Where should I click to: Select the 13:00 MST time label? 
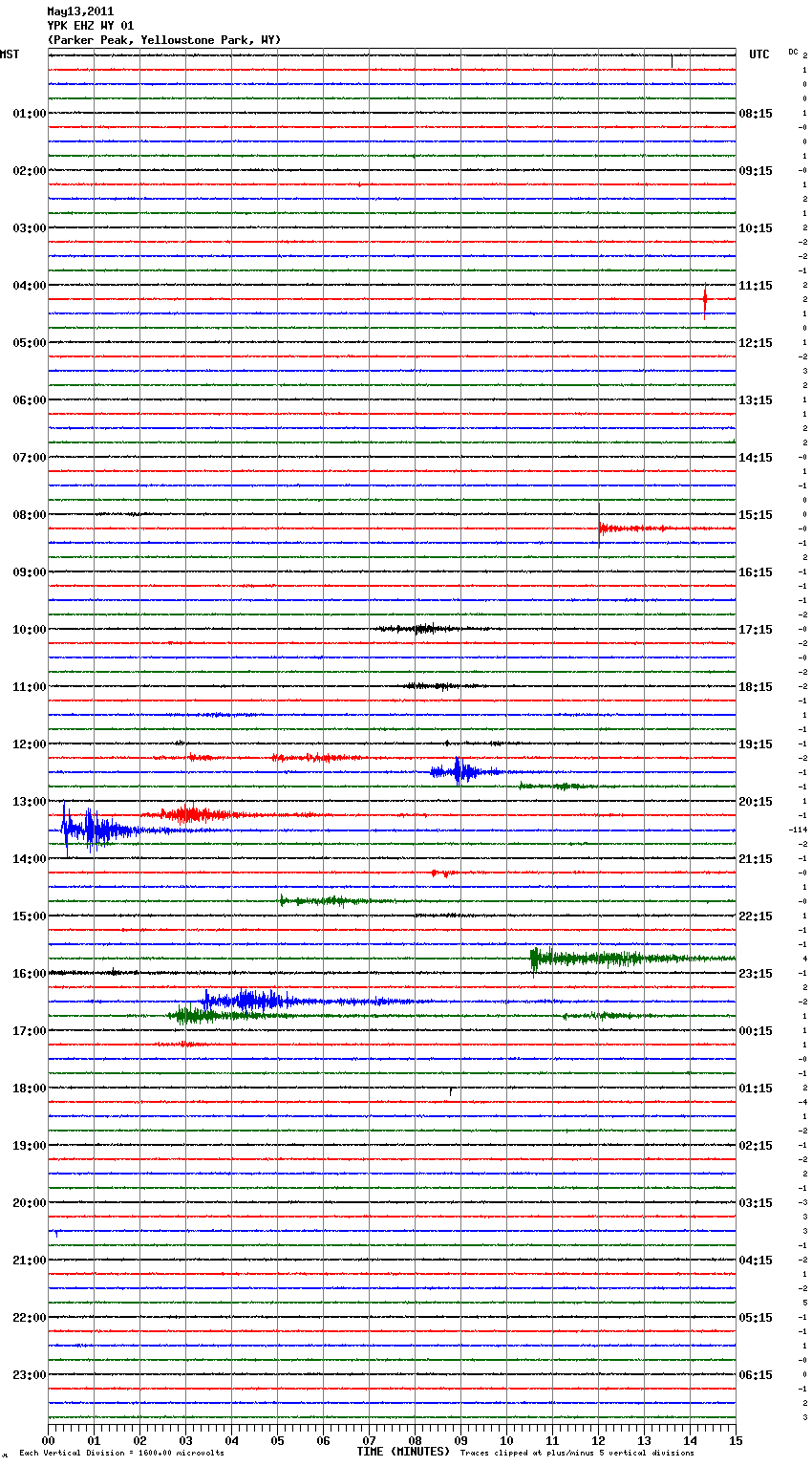(30, 802)
